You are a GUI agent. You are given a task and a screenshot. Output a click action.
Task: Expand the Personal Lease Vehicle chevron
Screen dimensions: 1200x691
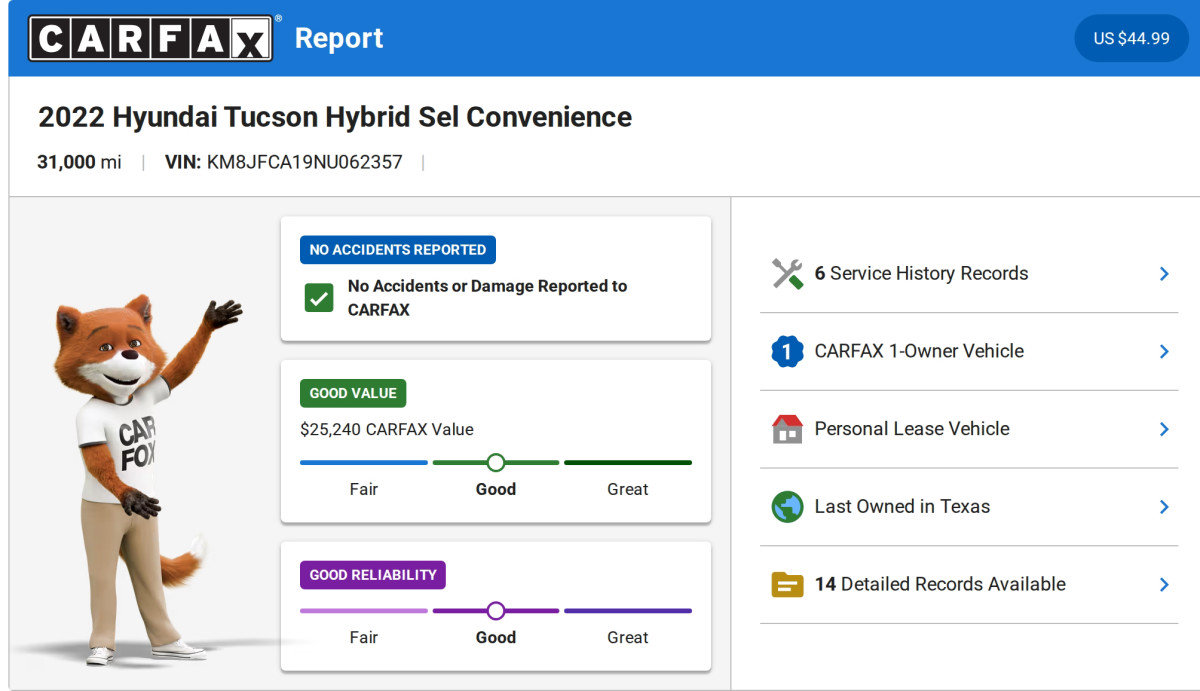[x=1164, y=429]
